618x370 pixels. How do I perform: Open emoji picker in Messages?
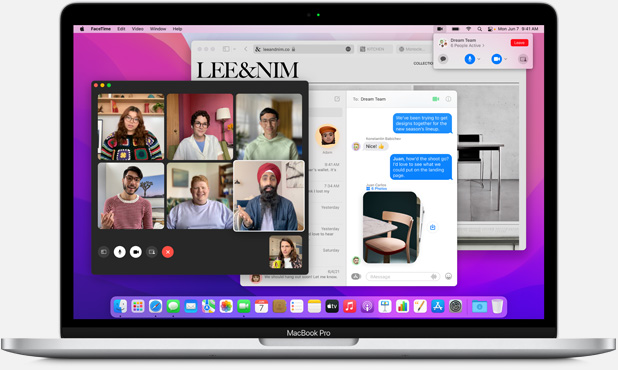point(448,276)
